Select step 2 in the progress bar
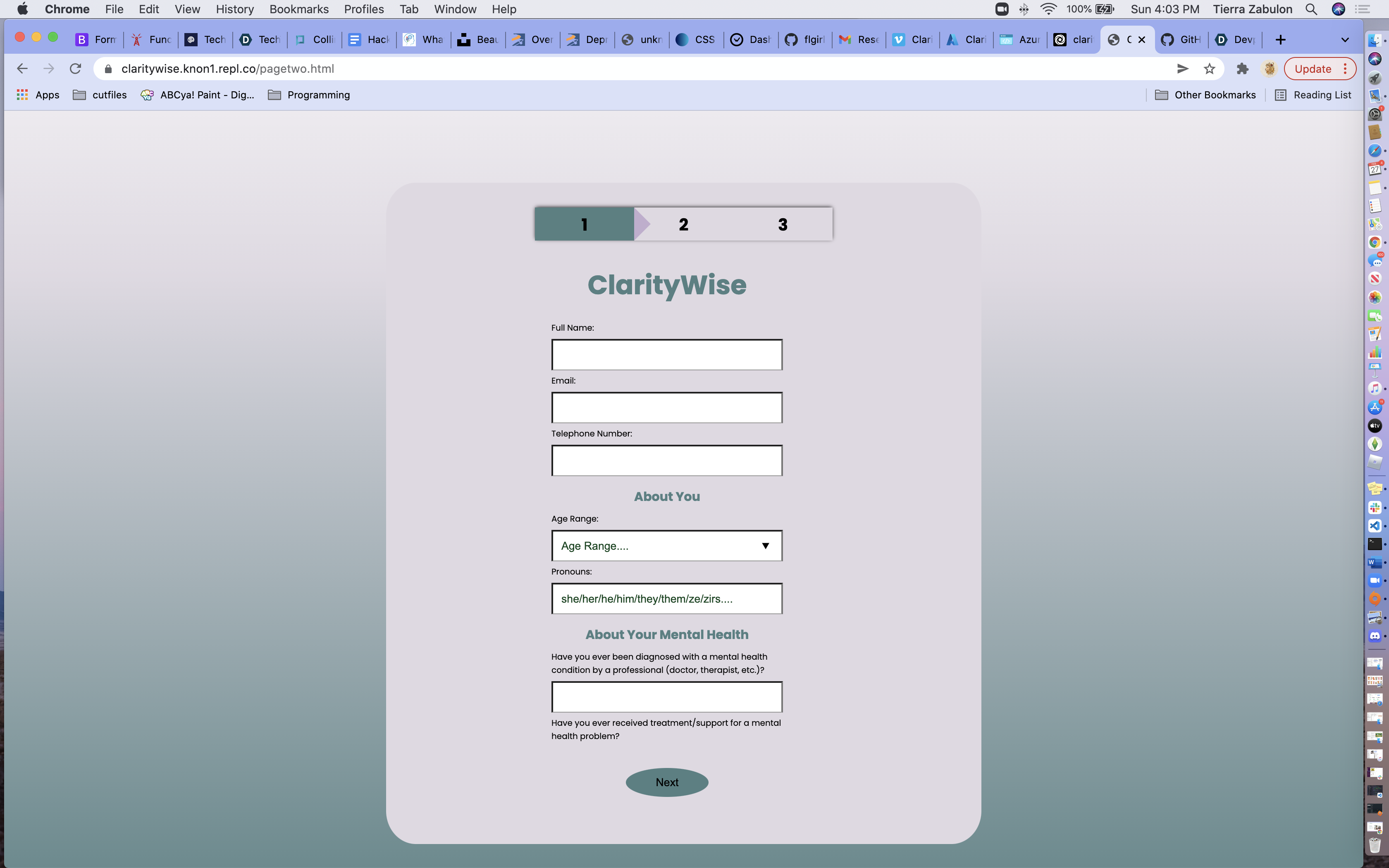1389x868 pixels. pos(683,224)
